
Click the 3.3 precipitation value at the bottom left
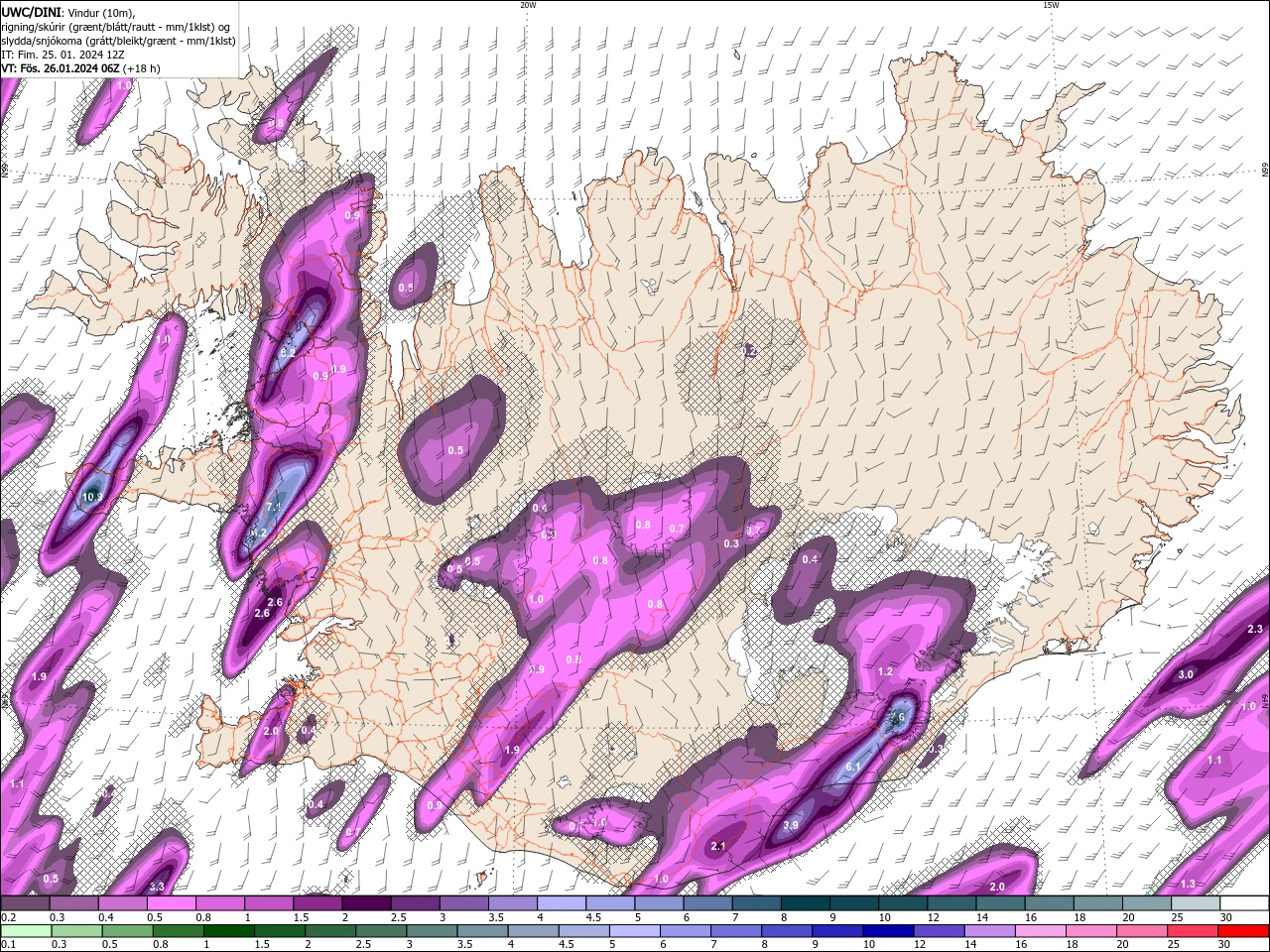(x=157, y=887)
